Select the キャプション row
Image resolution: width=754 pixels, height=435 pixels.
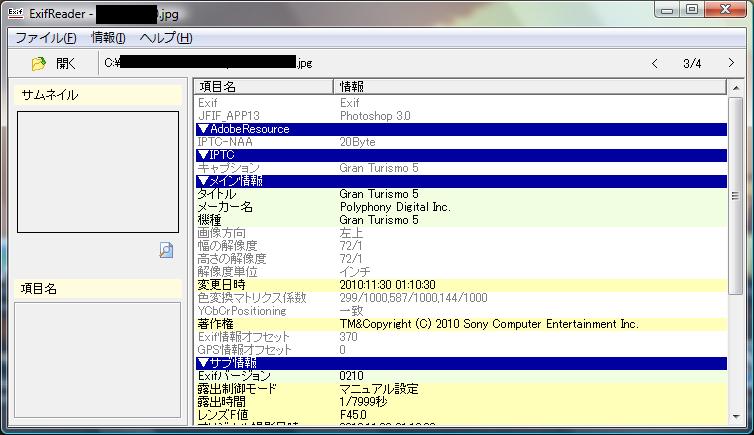tap(462, 168)
